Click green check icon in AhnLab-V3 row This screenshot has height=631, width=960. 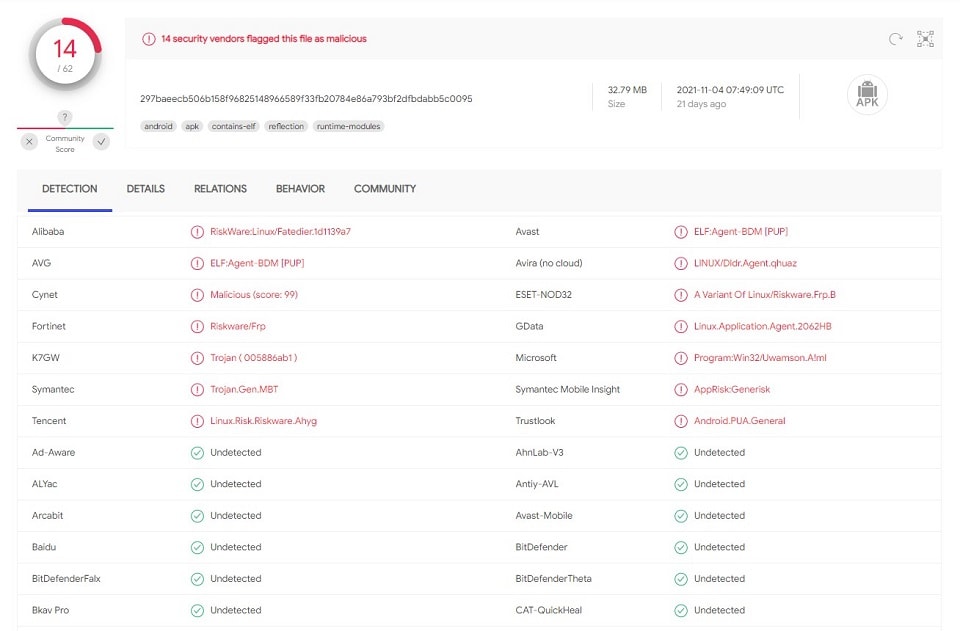[x=681, y=453]
